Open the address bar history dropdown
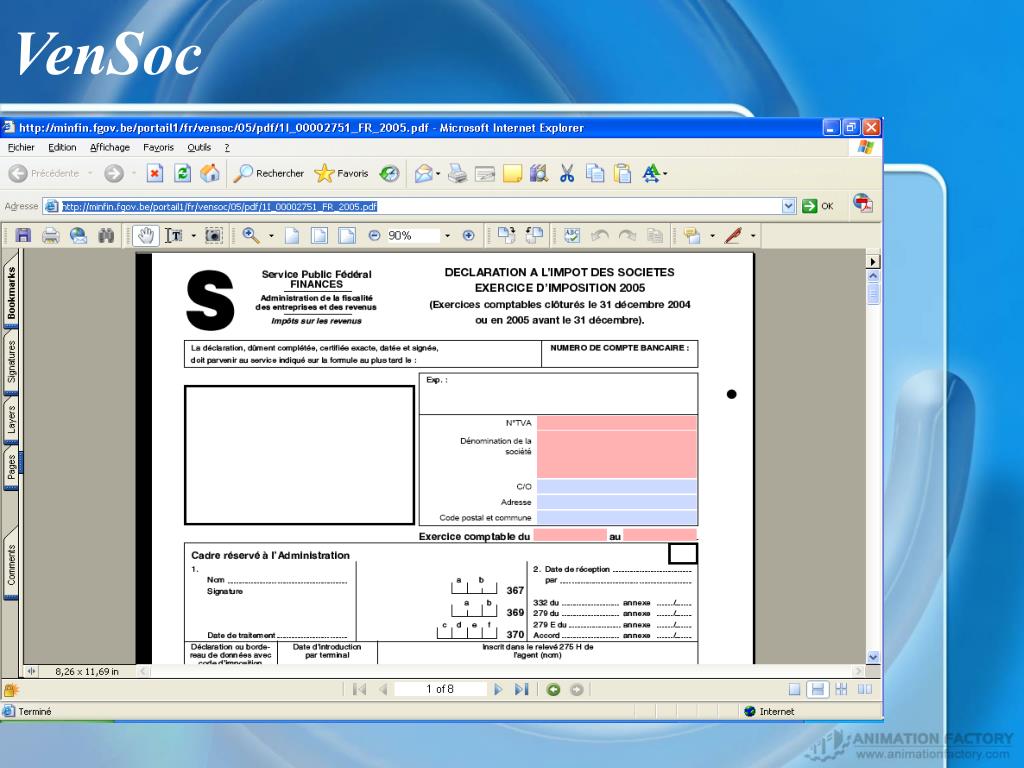Screen dimensions: 1024x768 tap(788, 206)
